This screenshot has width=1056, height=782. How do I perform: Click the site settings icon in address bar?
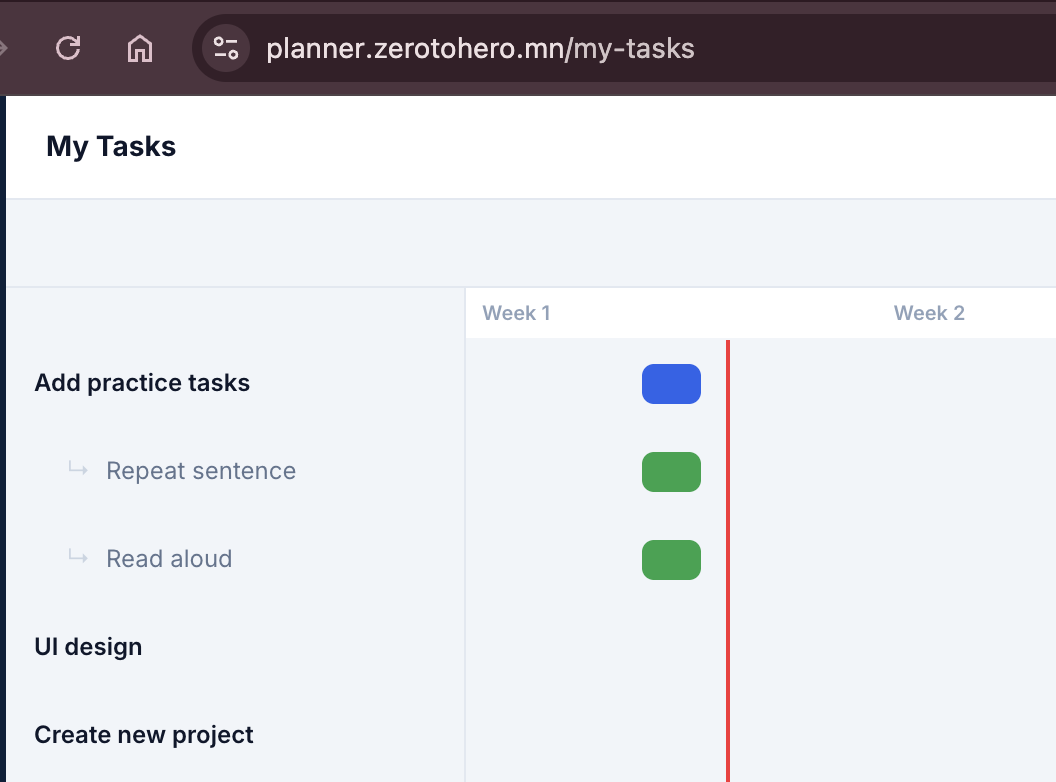pyautogui.click(x=226, y=48)
